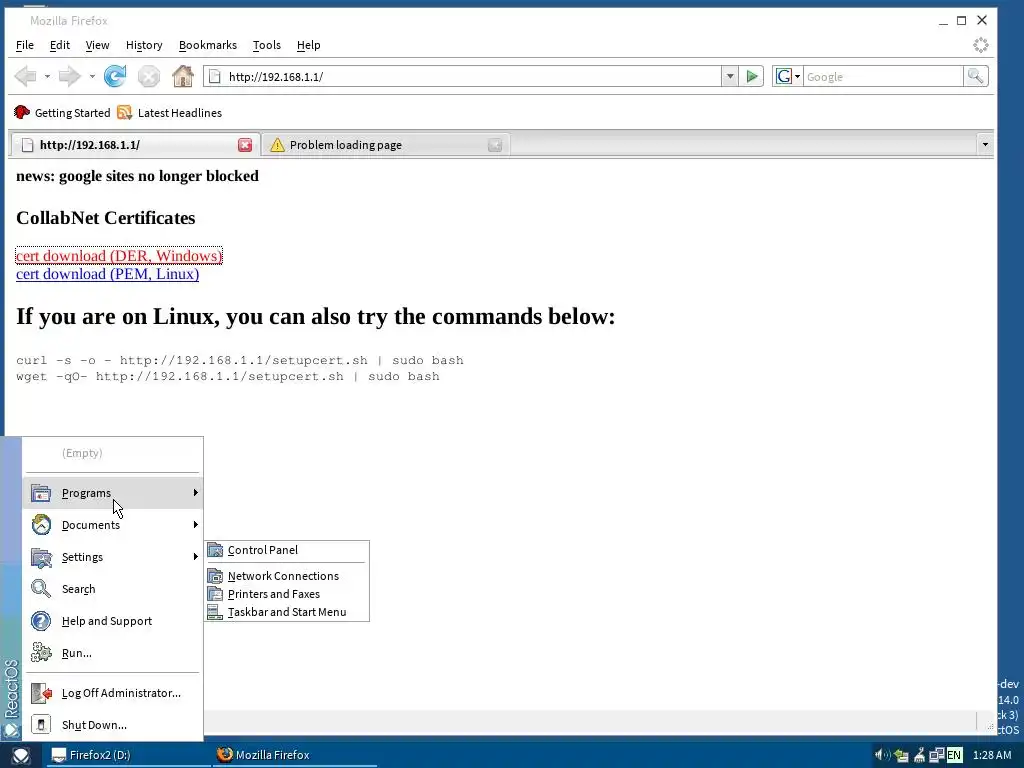Image resolution: width=1024 pixels, height=768 pixels.
Task: Click Help and Support label
Action: coord(107,621)
